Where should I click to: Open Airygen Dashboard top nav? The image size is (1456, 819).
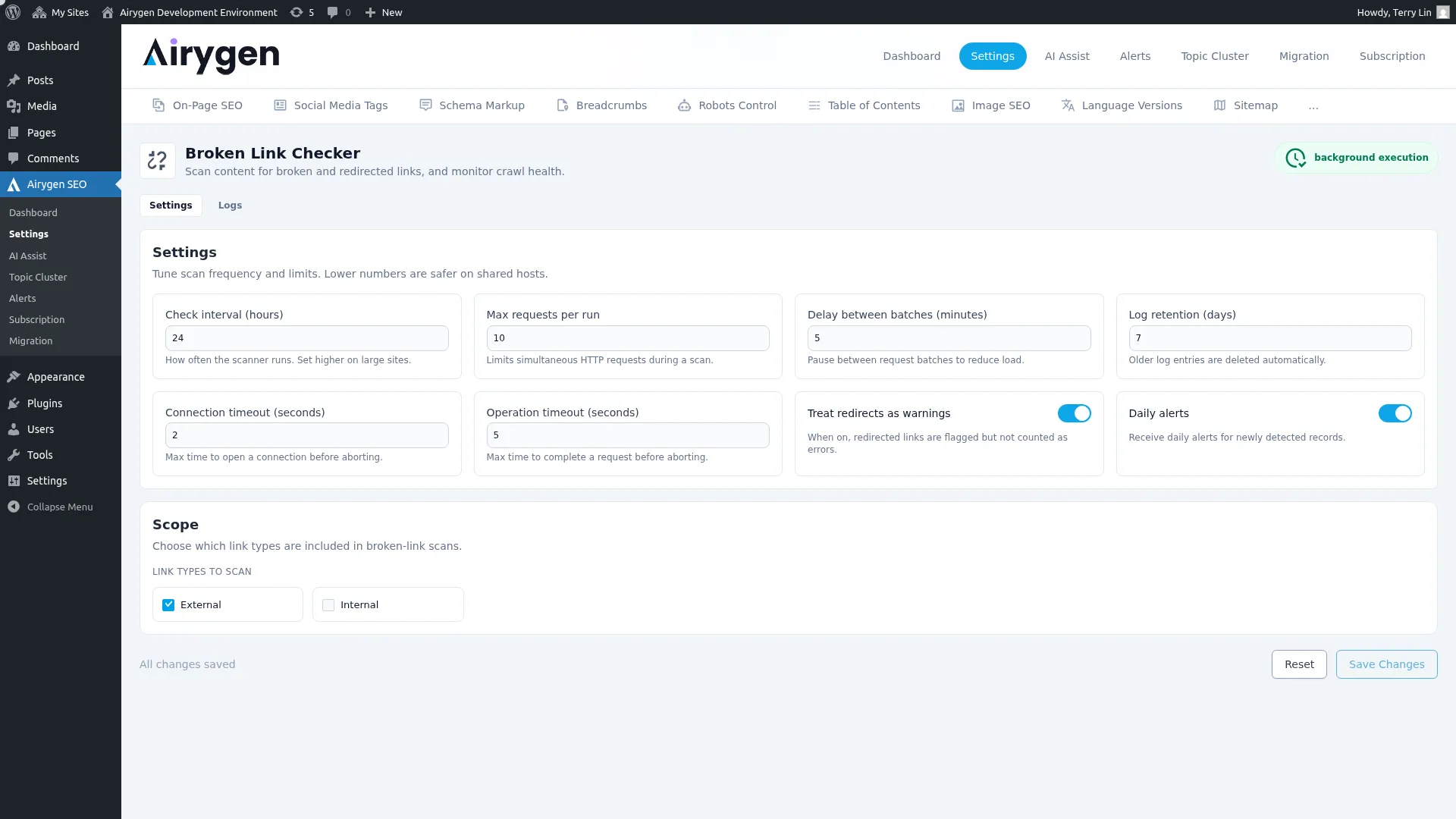point(912,56)
